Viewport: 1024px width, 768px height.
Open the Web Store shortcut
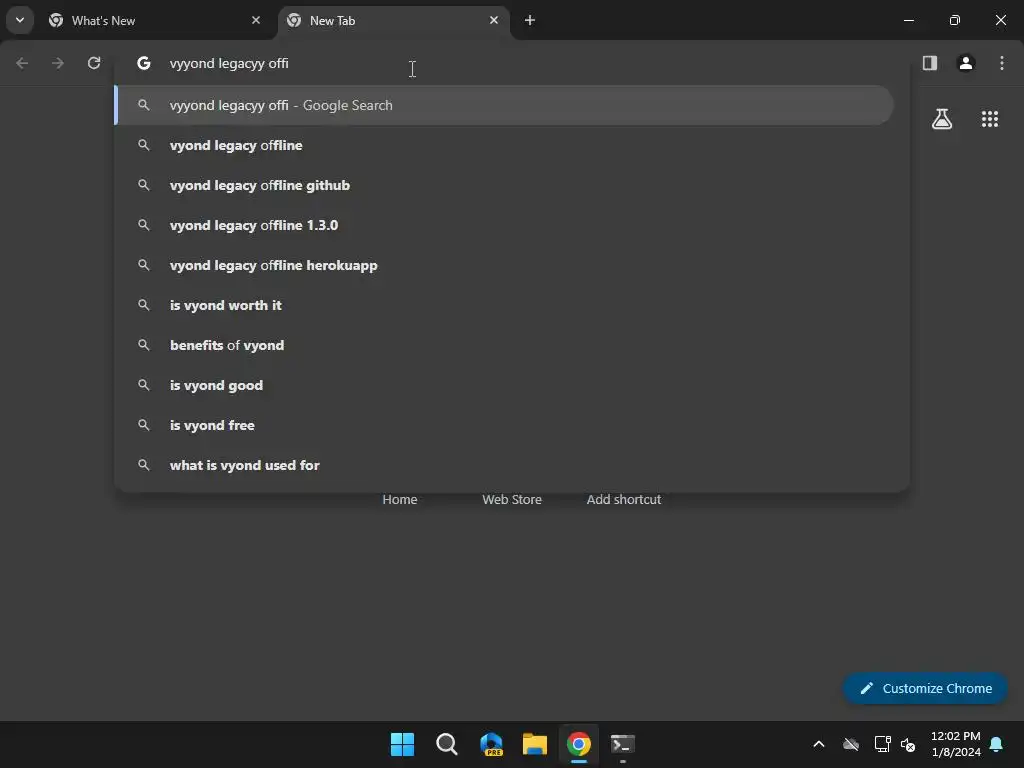coord(512,500)
